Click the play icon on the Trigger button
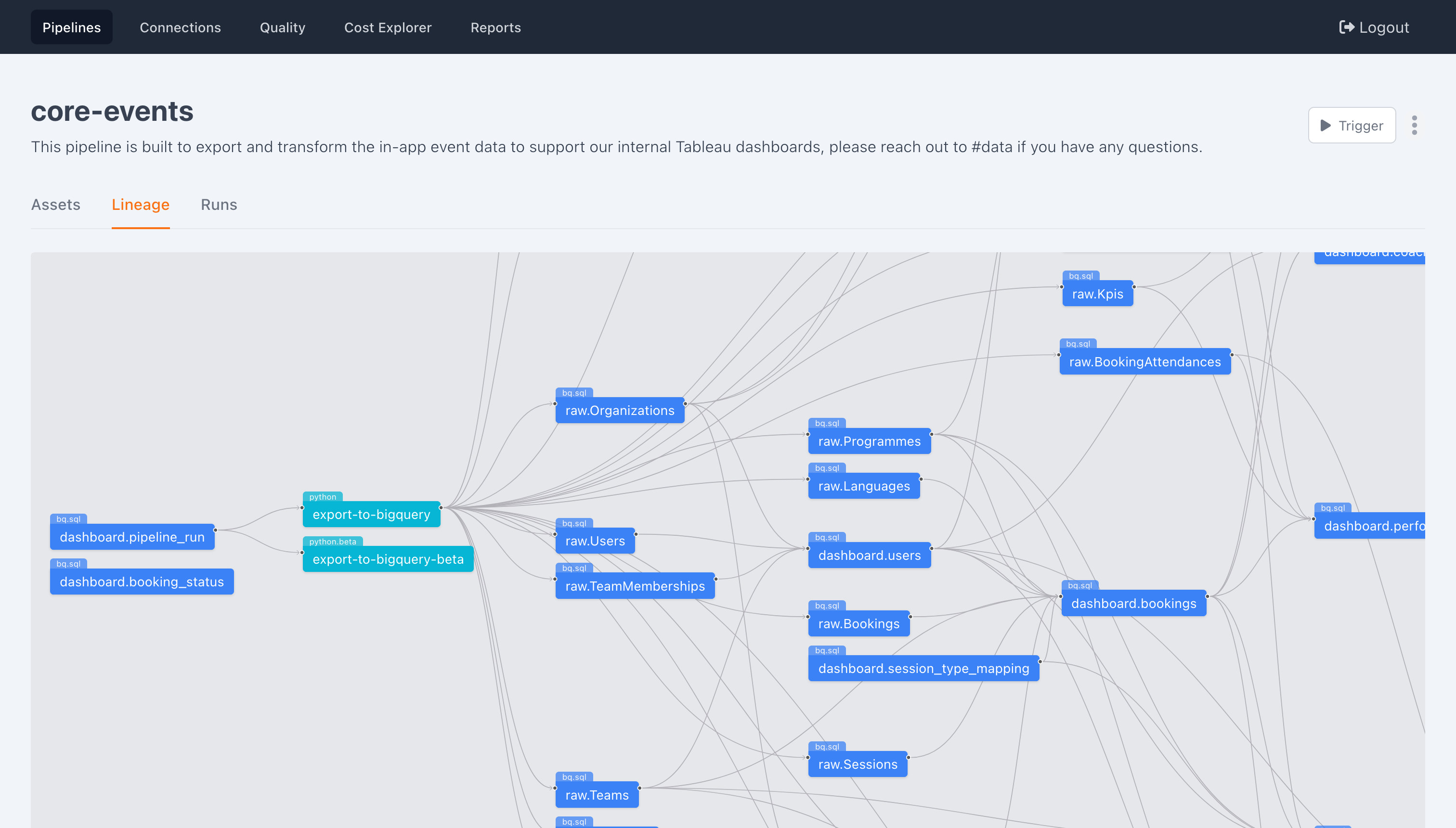This screenshot has height=828, width=1456. (x=1326, y=126)
